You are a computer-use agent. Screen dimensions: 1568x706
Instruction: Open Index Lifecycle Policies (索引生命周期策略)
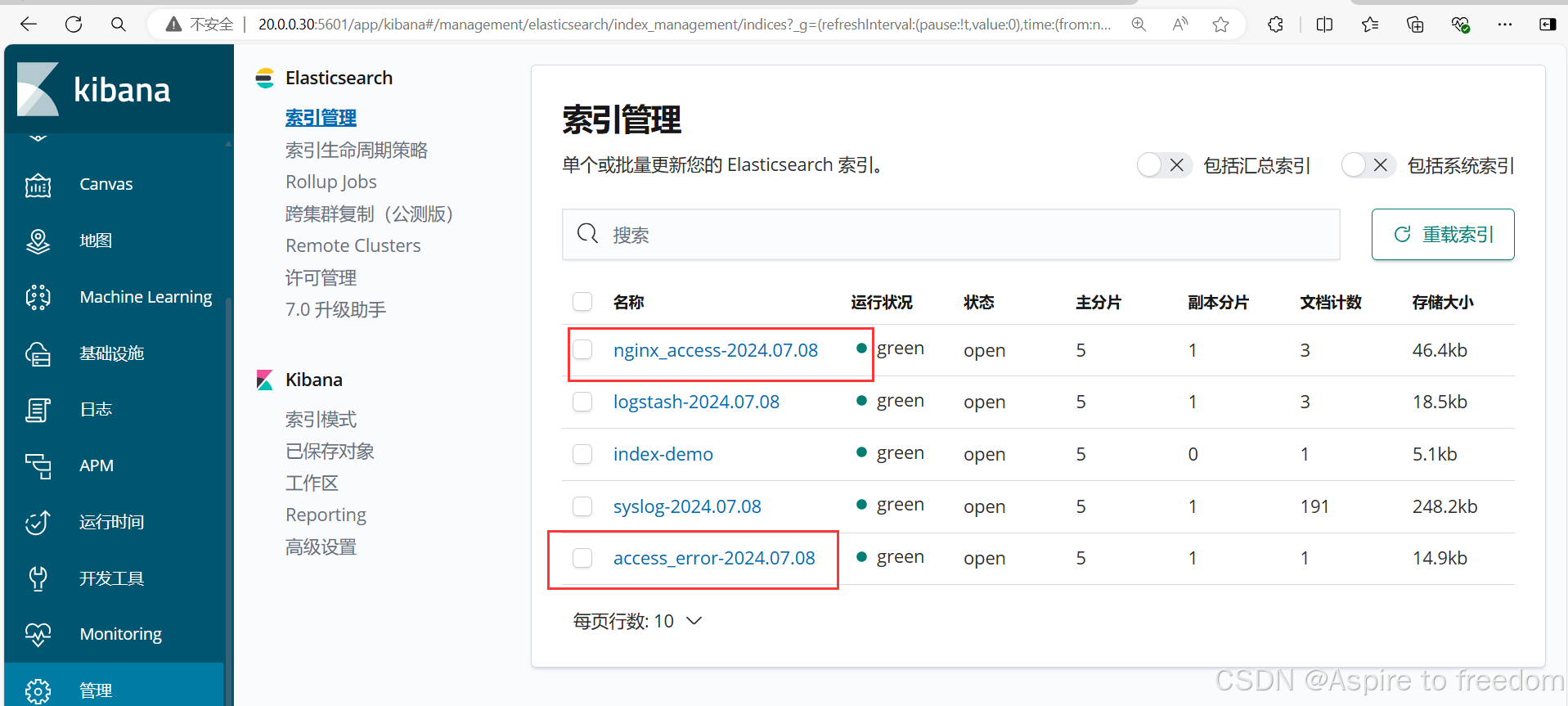click(357, 151)
